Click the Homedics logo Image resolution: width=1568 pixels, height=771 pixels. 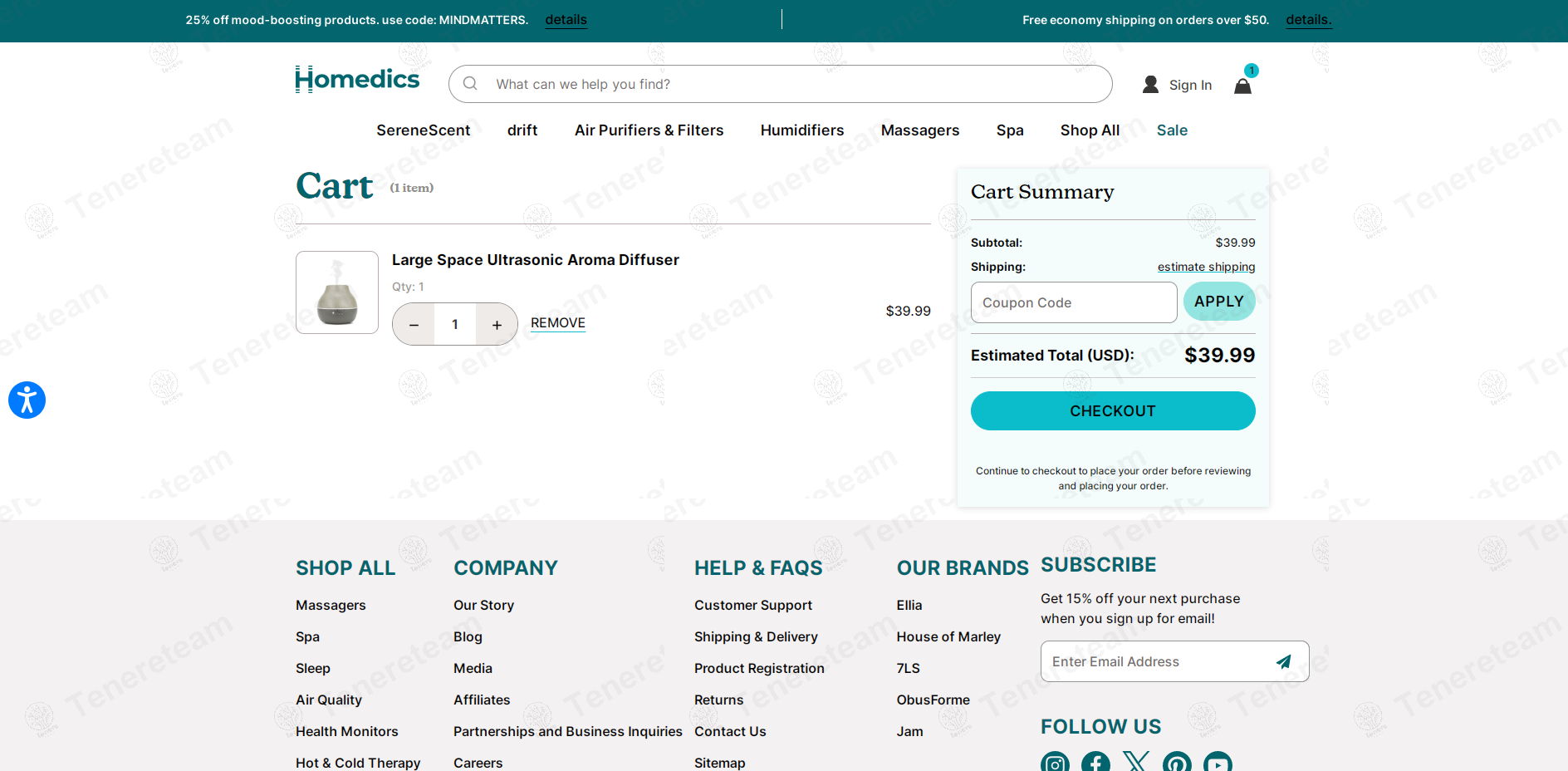[357, 80]
